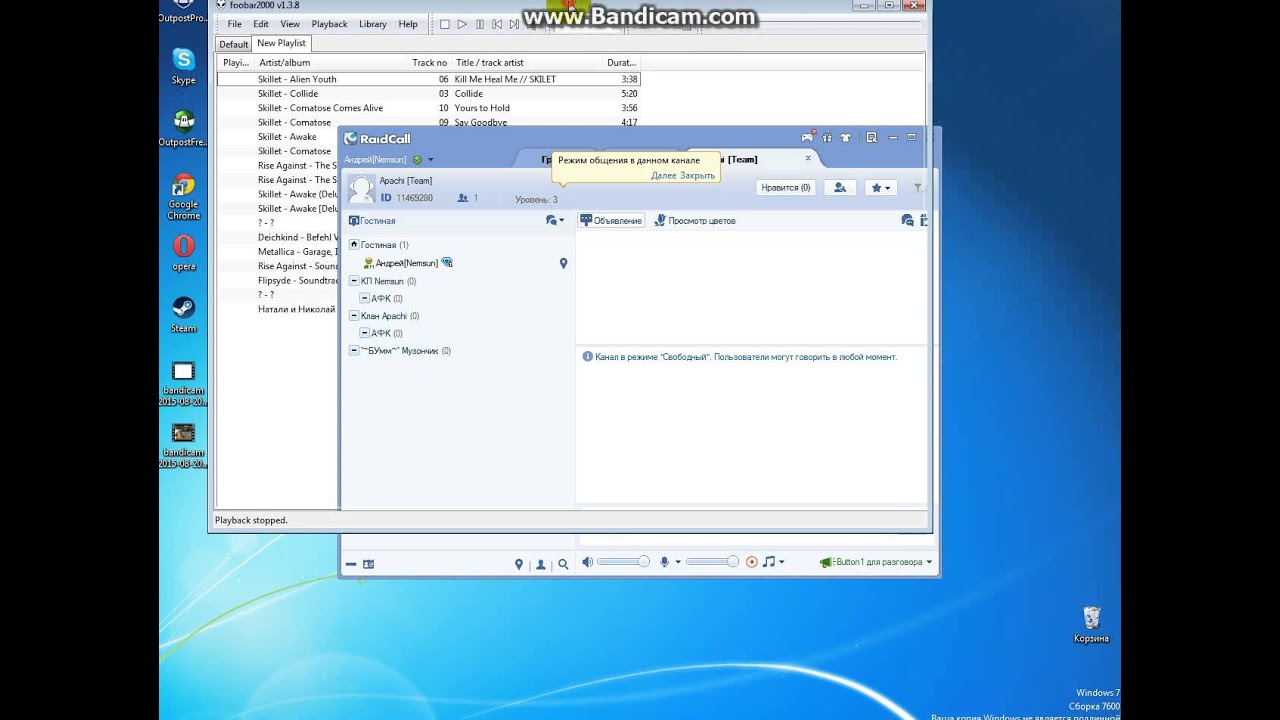Screen dimensions: 1280x720
Task: Click the foobar2000 Previous track button
Action: click(x=496, y=24)
